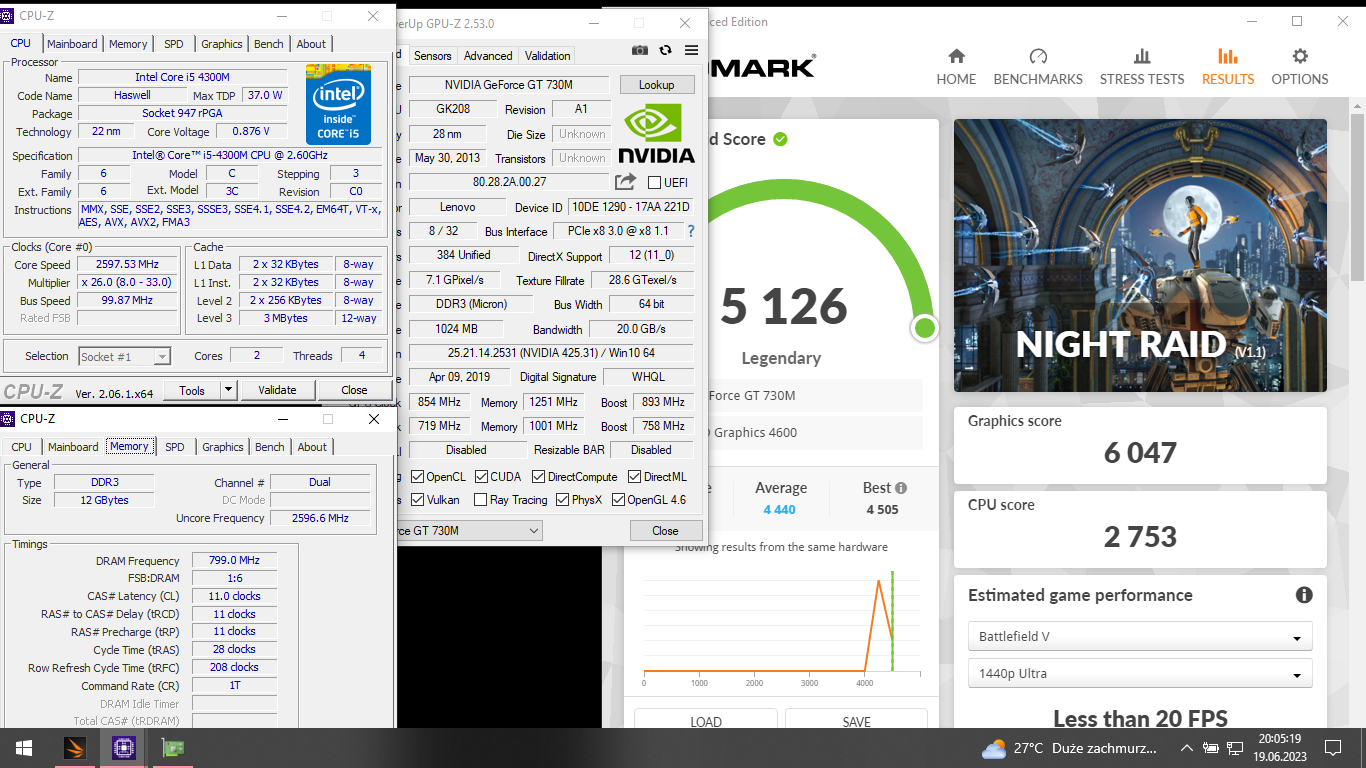Click Estimated game performance info icon
Viewport: 1366px width, 768px height.
click(x=1304, y=595)
